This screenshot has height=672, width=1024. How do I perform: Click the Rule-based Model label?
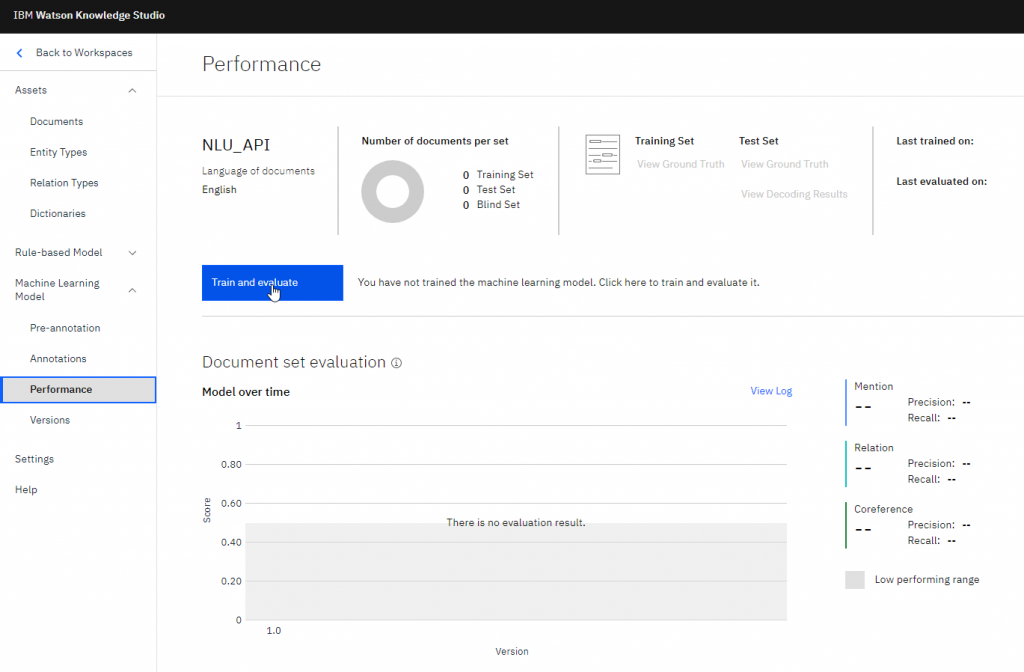tap(59, 253)
